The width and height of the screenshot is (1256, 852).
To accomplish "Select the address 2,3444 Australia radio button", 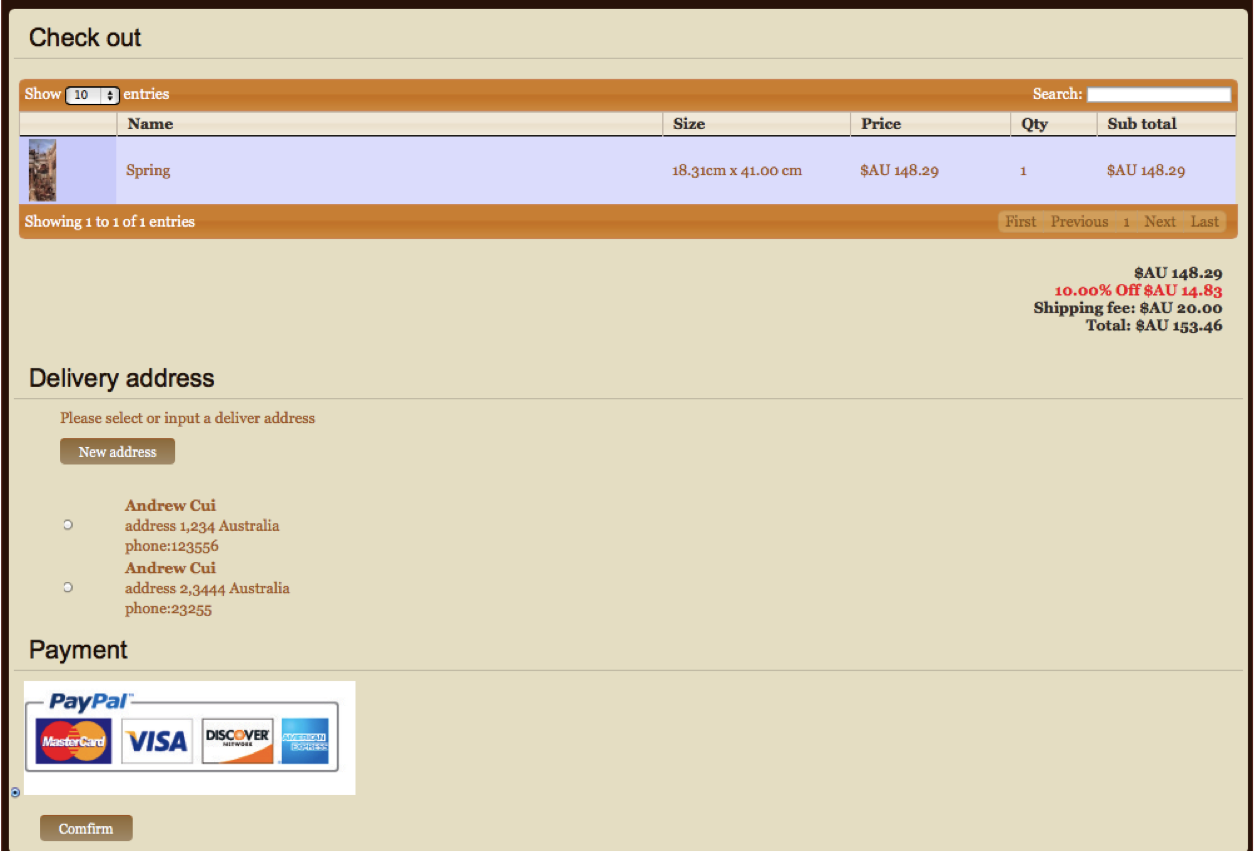I will 68,587.
